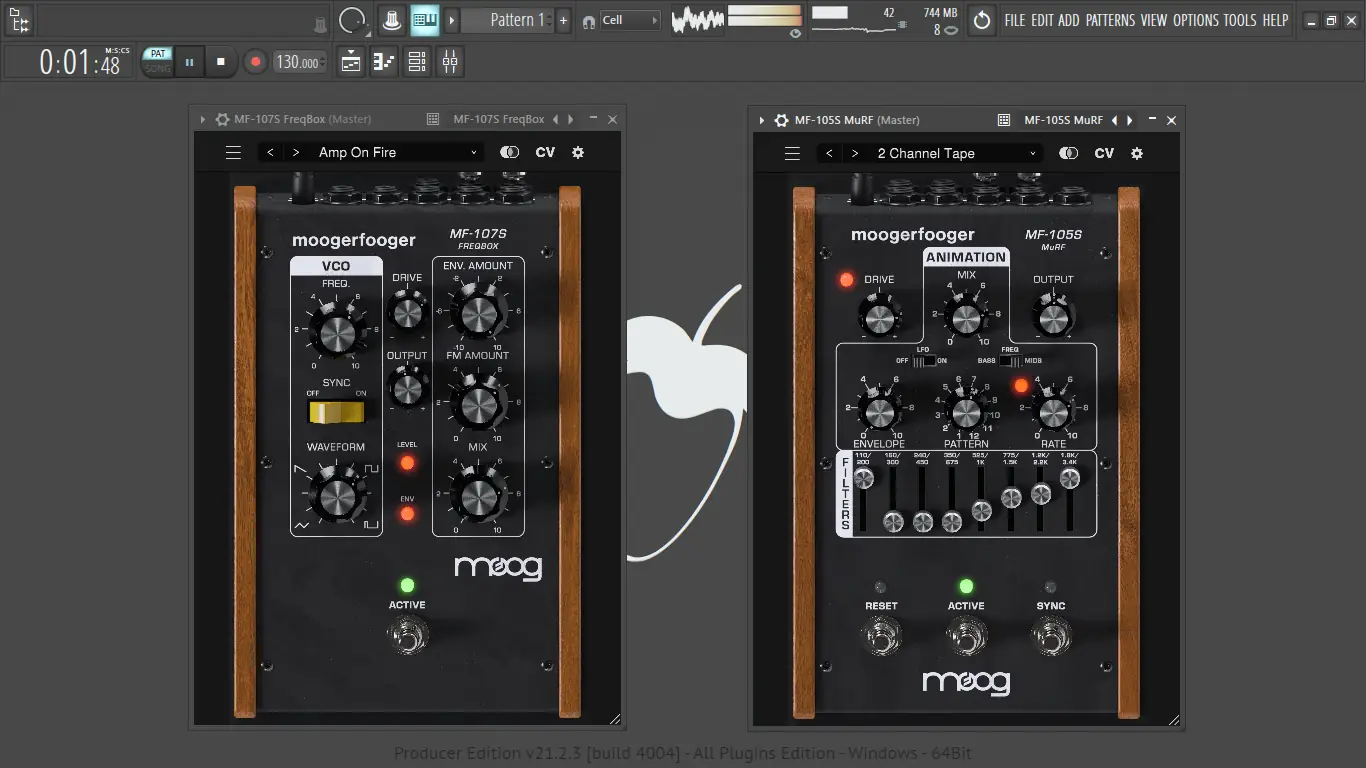Stop playback in the transport

point(221,62)
